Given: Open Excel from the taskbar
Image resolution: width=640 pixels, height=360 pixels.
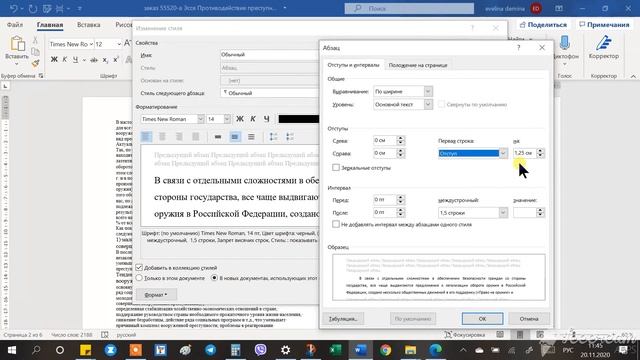Looking at the screenshot, I should 336,350.
